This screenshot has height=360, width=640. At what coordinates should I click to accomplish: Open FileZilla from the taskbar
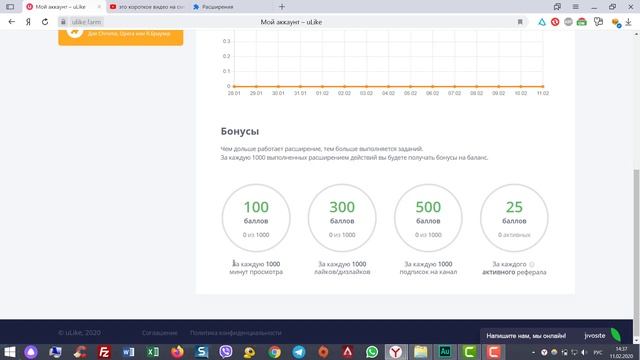pyautogui.click(x=104, y=352)
